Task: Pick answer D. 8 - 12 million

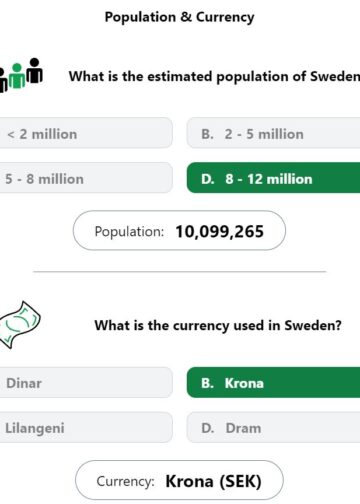Action: (x=273, y=178)
